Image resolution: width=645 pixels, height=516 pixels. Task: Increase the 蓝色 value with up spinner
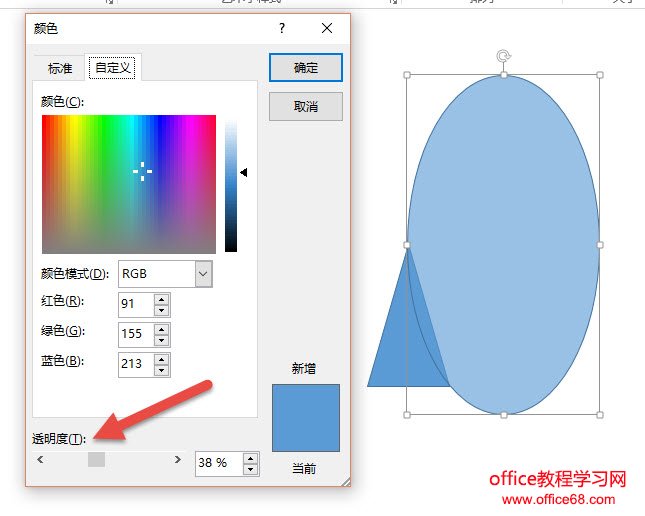click(162, 358)
